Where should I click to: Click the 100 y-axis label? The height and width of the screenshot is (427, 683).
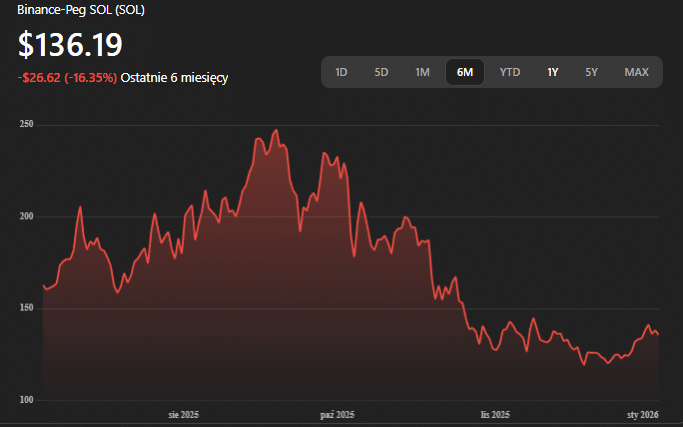point(26,400)
